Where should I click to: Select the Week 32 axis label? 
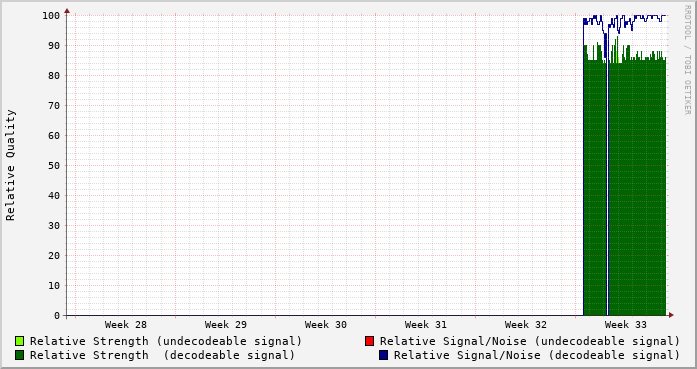click(526, 325)
